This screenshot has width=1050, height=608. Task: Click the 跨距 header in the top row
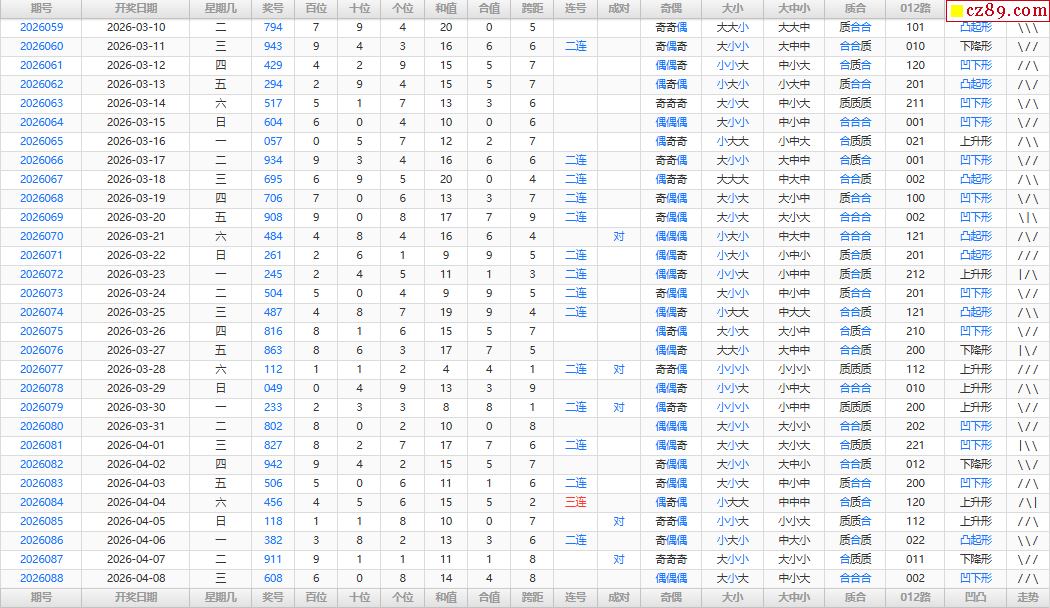(x=532, y=8)
